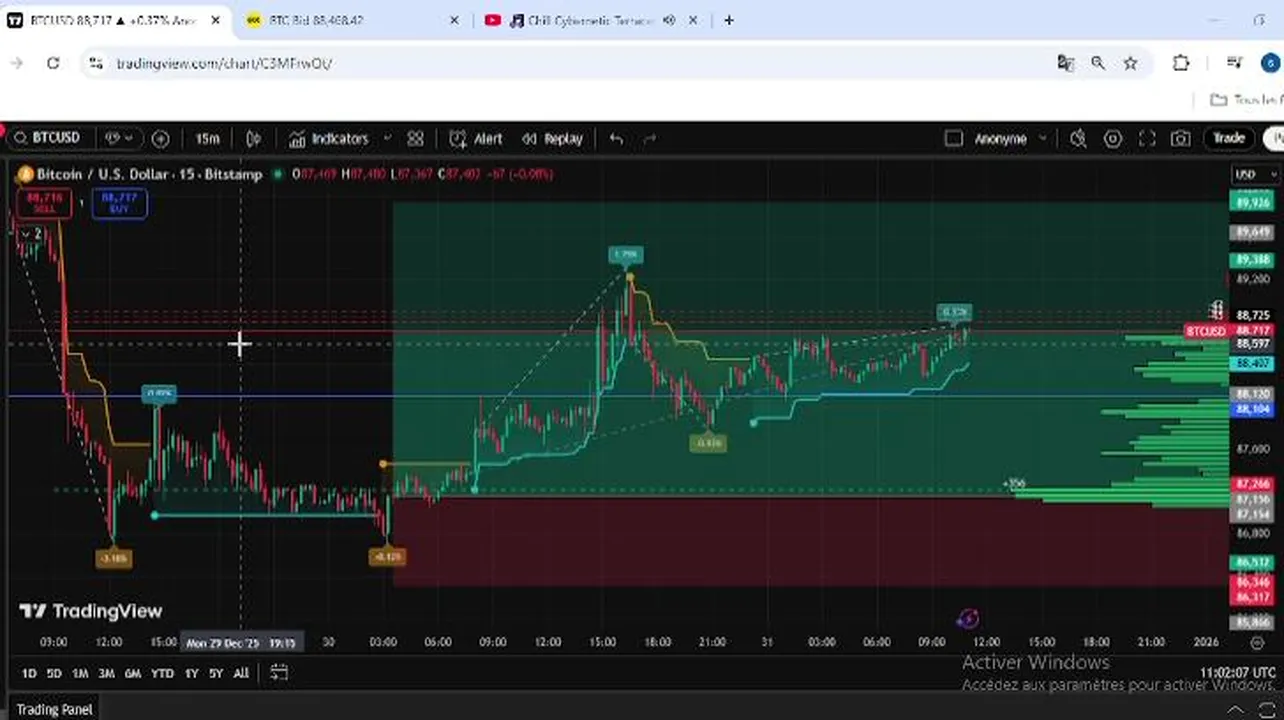Open the browser zoom magnifier icon
The image size is (1284, 720).
pyautogui.click(x=1098, y=63)
